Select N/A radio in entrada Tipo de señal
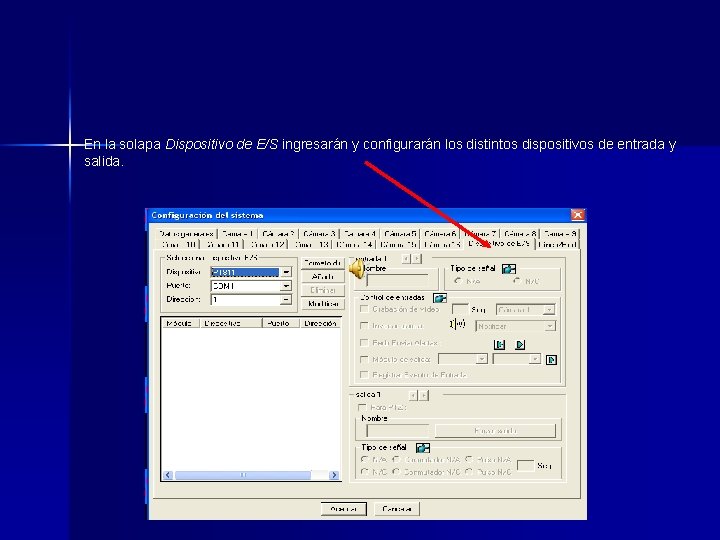Viewport: 720px width, 540px height. coord(457,281)
